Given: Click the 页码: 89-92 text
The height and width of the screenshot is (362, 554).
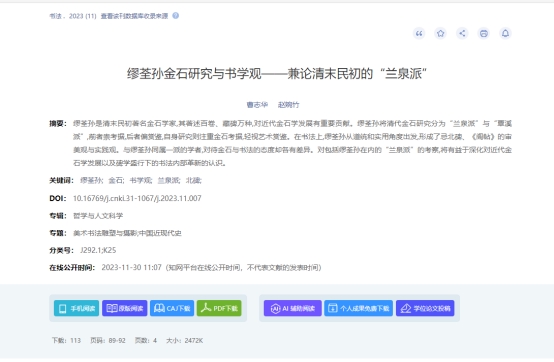Looking at the screenshot, I should click(108, 340).
